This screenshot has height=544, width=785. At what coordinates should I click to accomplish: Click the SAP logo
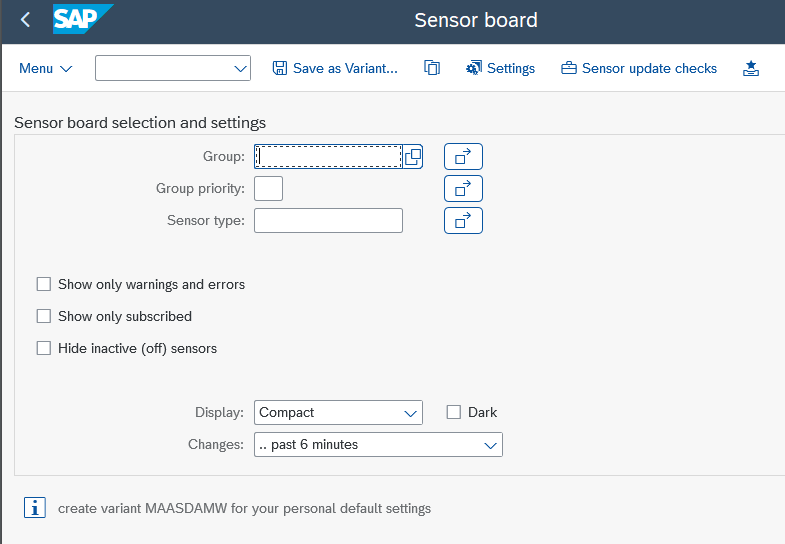point(82,19)
